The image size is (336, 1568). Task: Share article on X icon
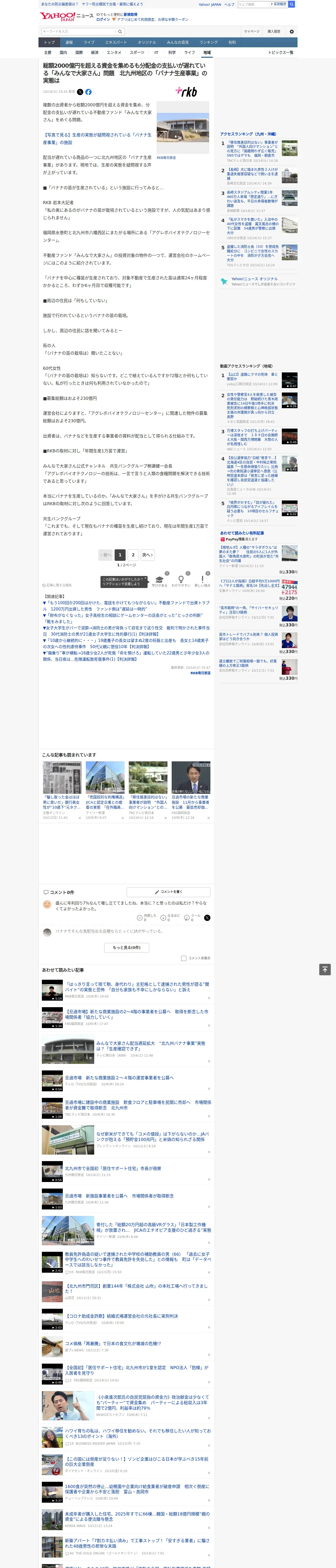[80, 92]
